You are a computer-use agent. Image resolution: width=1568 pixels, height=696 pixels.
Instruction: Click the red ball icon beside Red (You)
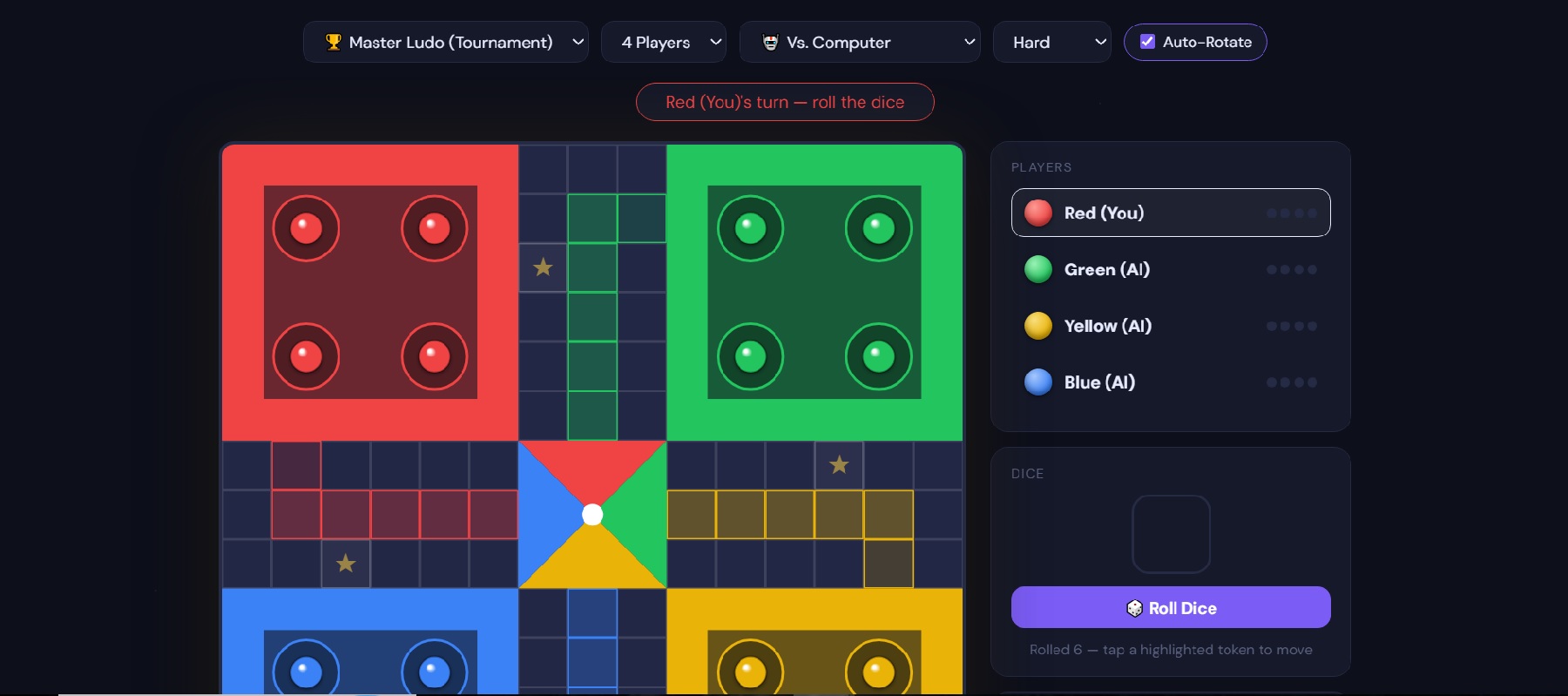pos(1038,213)
